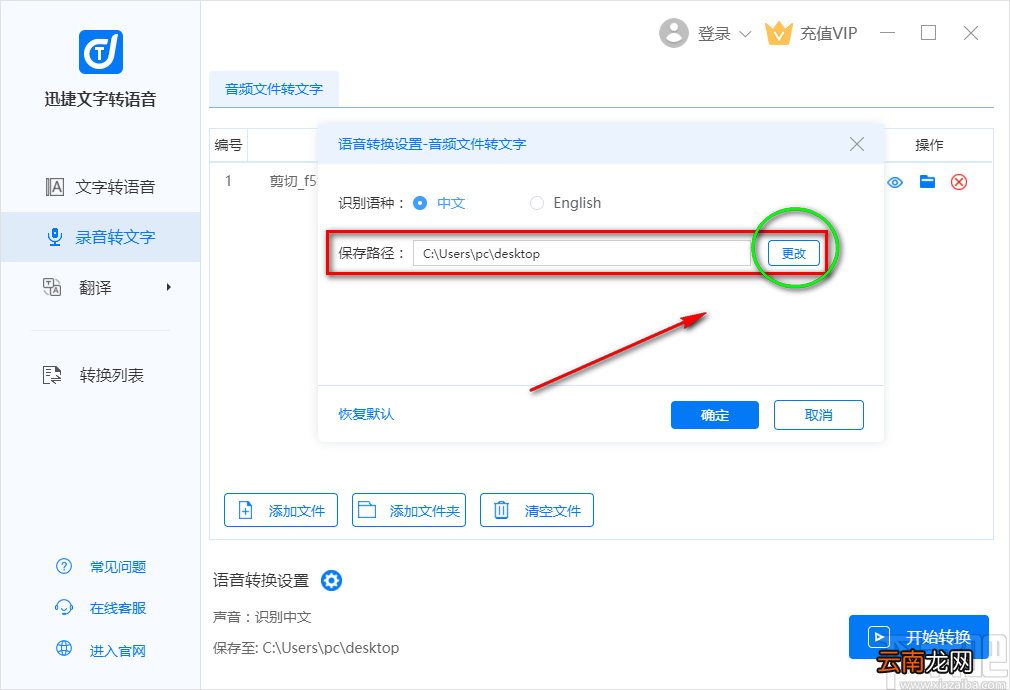The height and width of the screenshot is (690, 1010).
Task: Switch to 音频文件转文字 tab
Action: (274, 89)
